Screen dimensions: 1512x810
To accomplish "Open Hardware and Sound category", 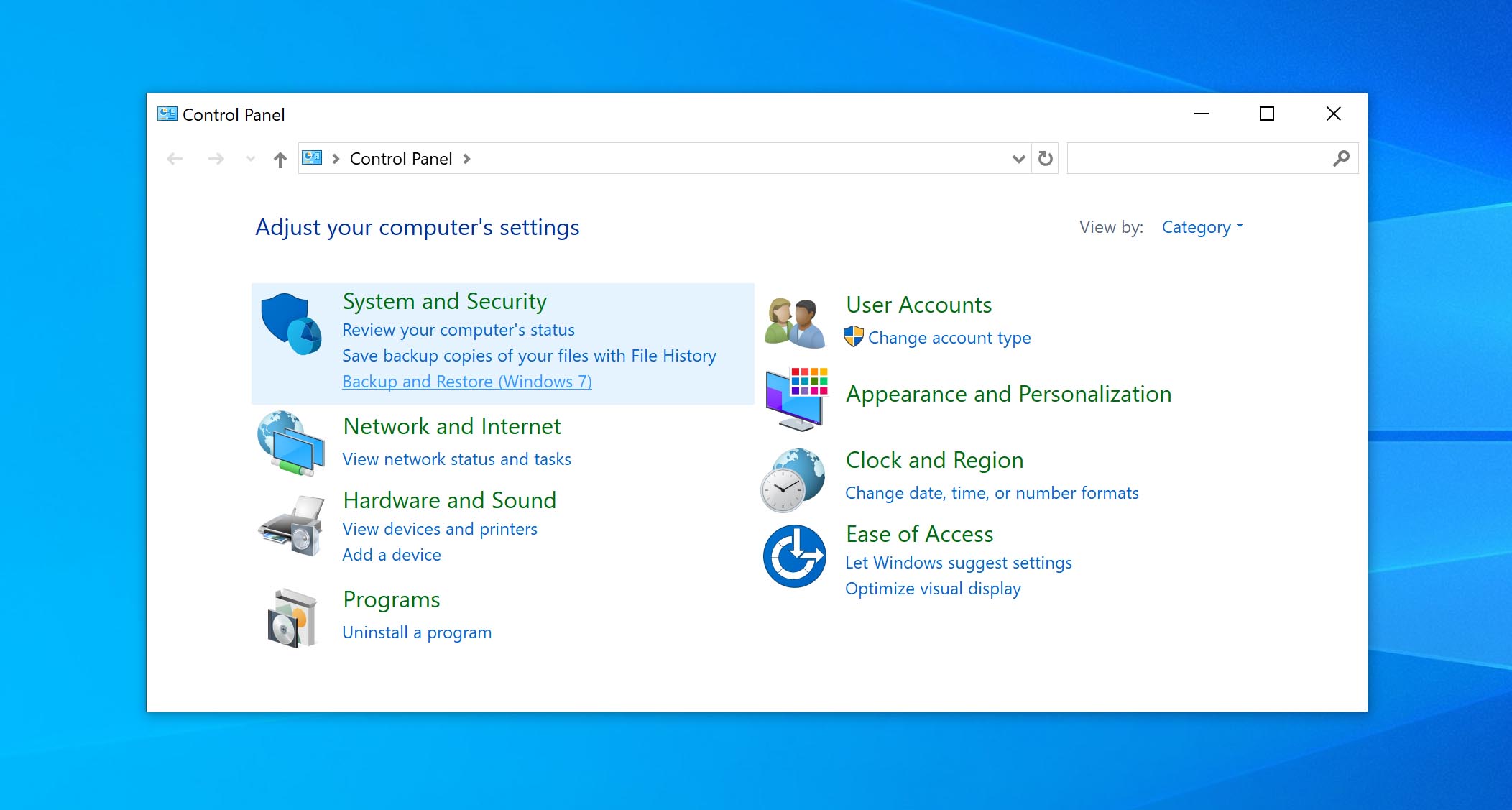I will pos(450,500).
